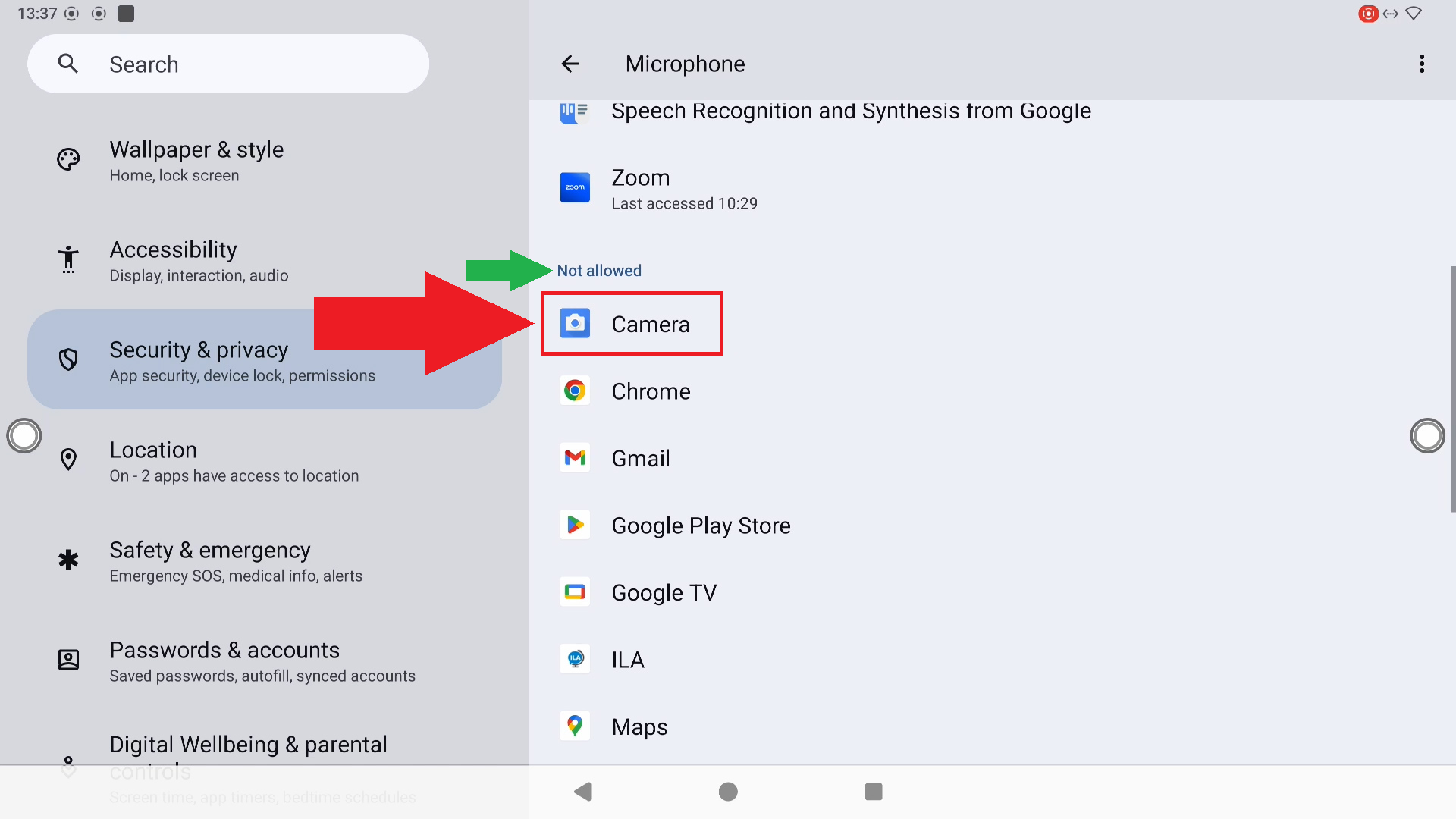Click the Chrome app icon
Screen dimensions: 1456x819
tap(575, 391)
